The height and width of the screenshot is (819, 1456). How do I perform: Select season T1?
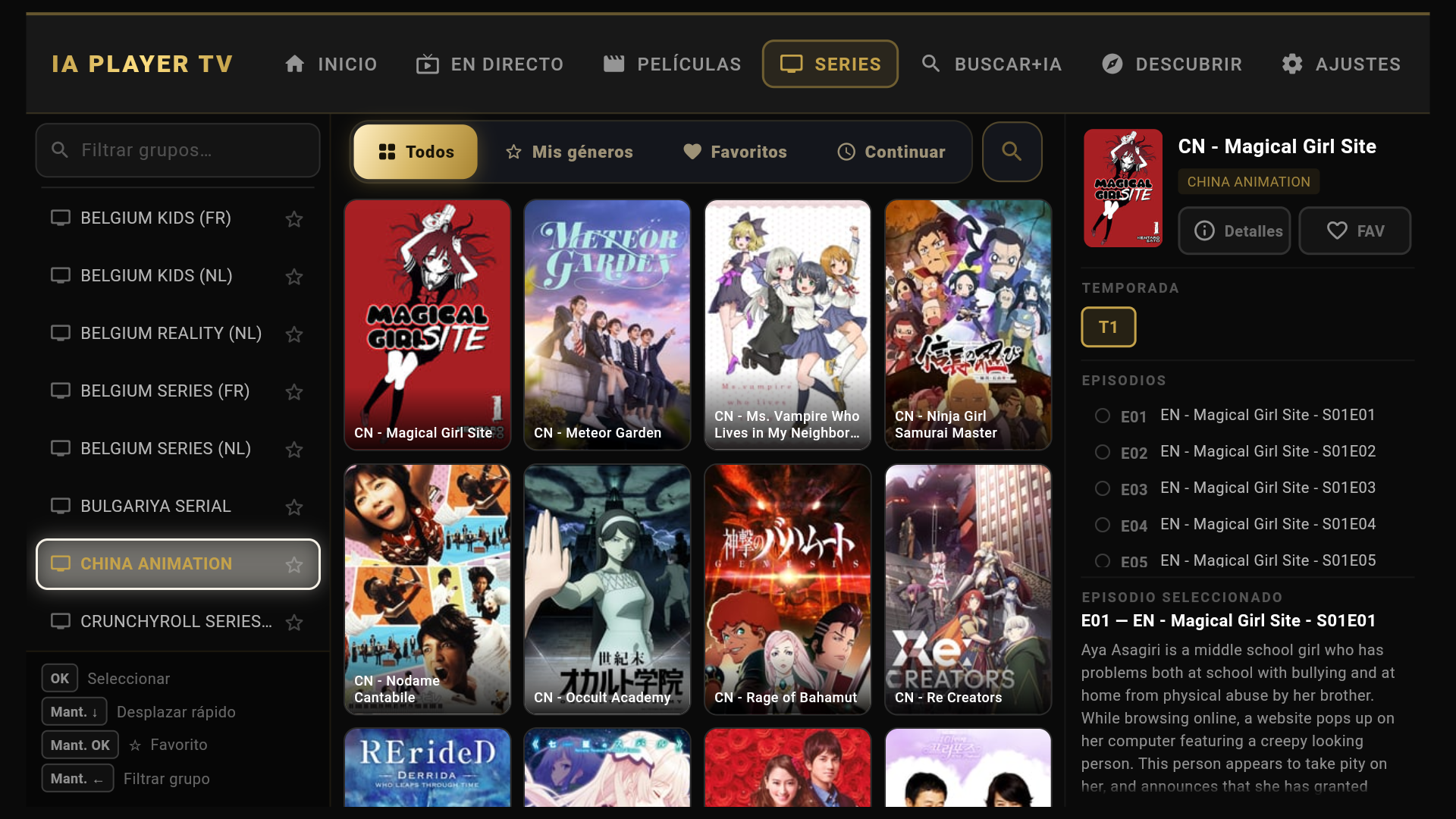(x=1108, y=327)
